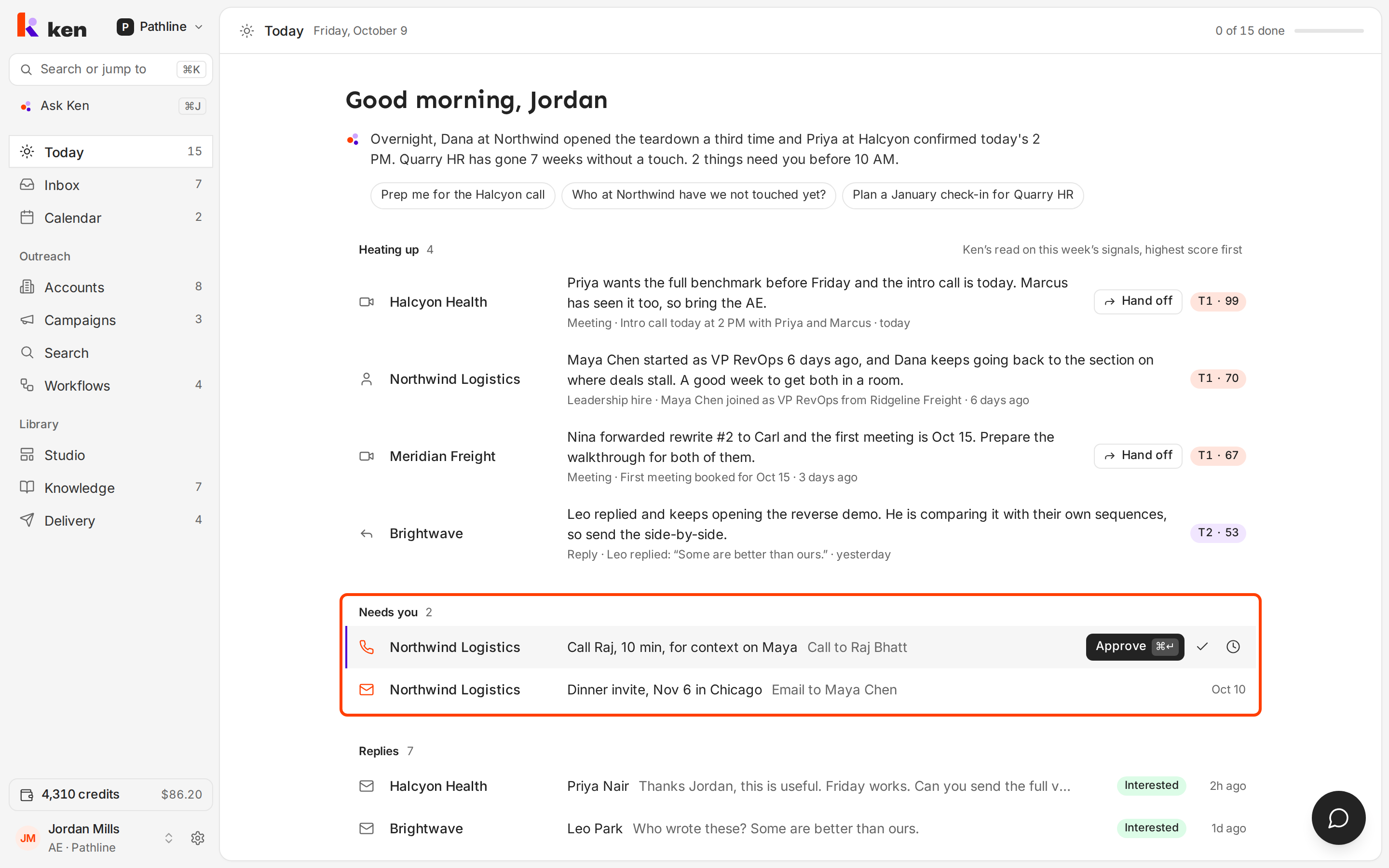Click the person icon next to Northwind Logistics

[366, 379]
